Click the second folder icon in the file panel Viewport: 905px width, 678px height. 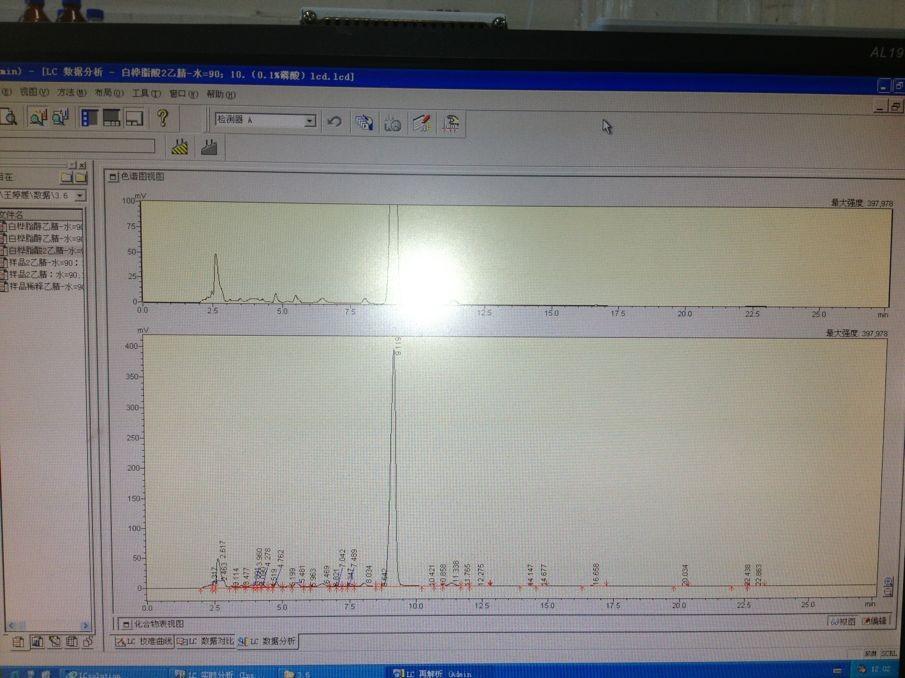(x=81, y=178)
